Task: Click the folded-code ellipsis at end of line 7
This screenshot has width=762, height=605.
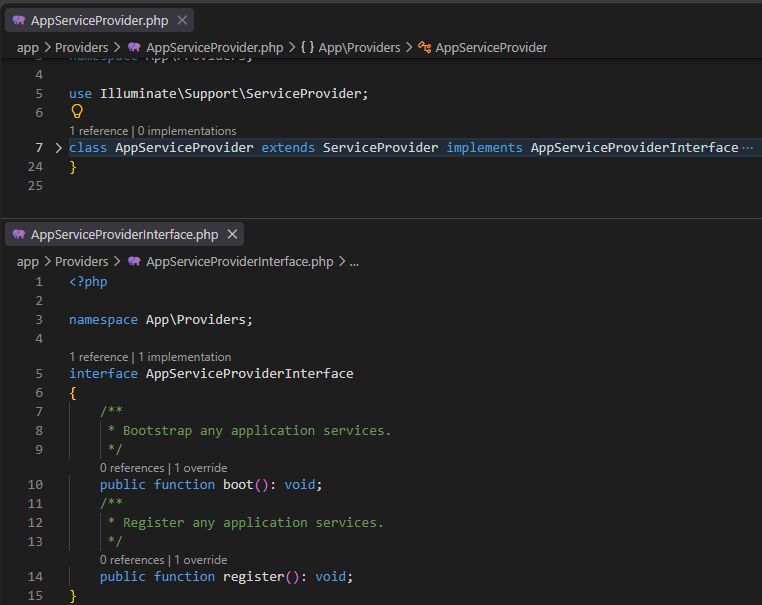Action: click(x=747, y=148)
